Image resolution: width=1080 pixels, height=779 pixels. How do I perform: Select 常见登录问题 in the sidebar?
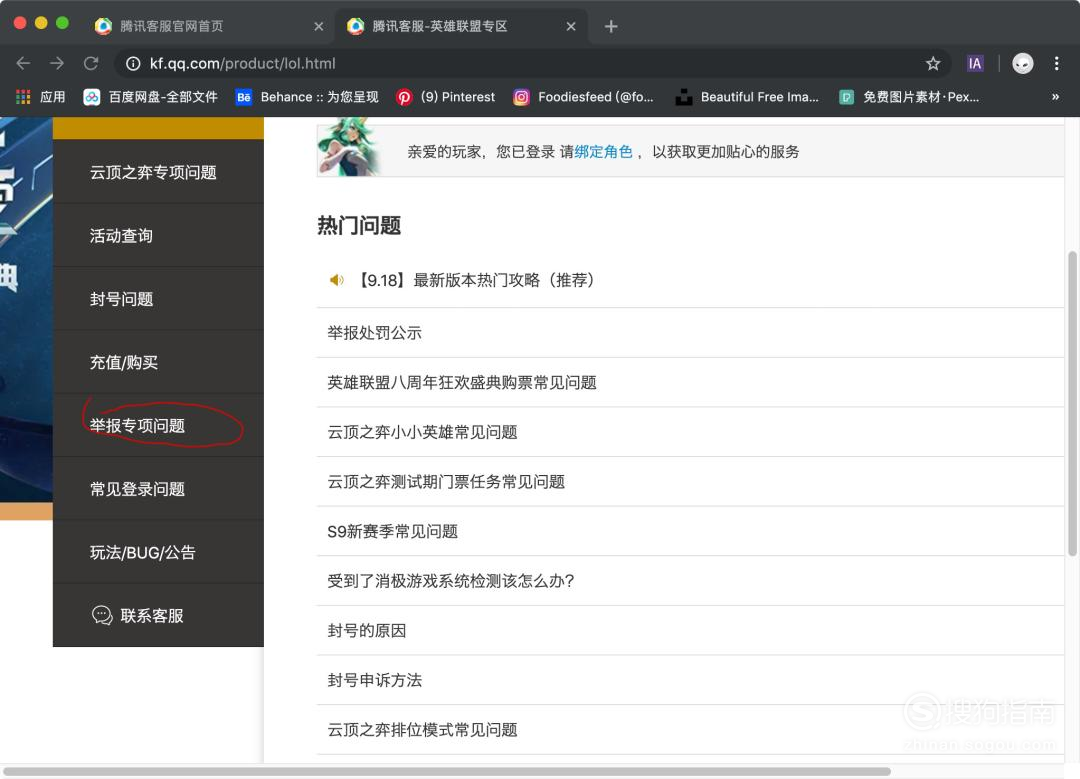[158, 489]
